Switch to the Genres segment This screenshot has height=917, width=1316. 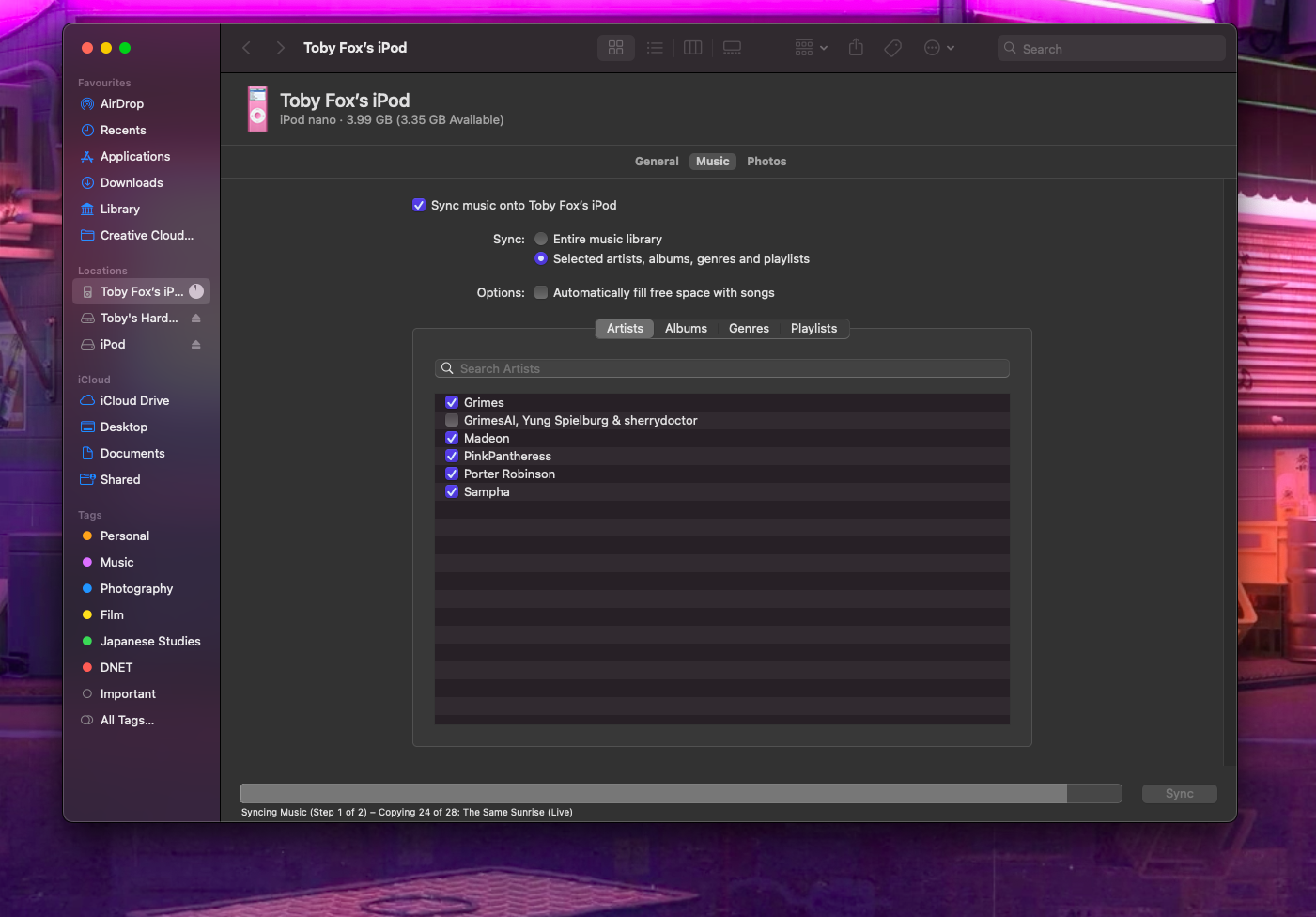click(x=749, y=329)
